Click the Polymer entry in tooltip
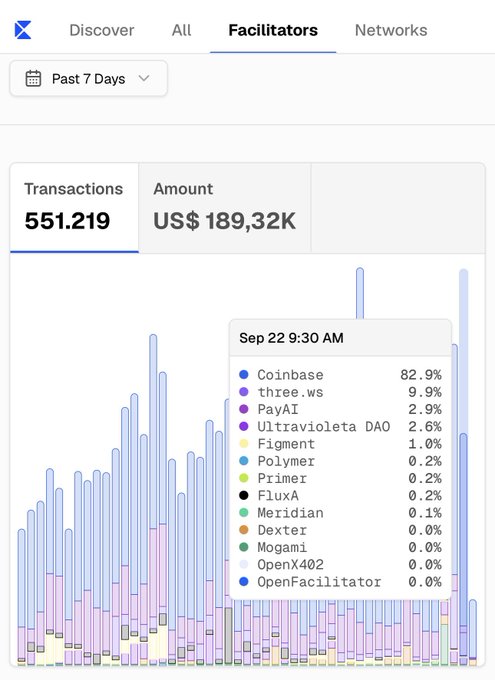Image resolution: width=495 pixels, height=680 pixels. pos(341,461)
